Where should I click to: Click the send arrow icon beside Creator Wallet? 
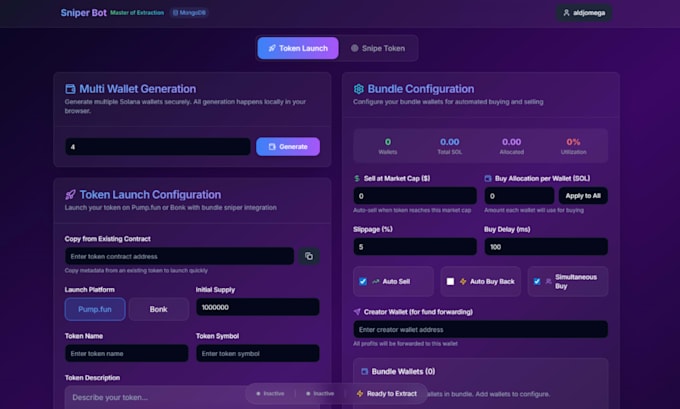357,311
